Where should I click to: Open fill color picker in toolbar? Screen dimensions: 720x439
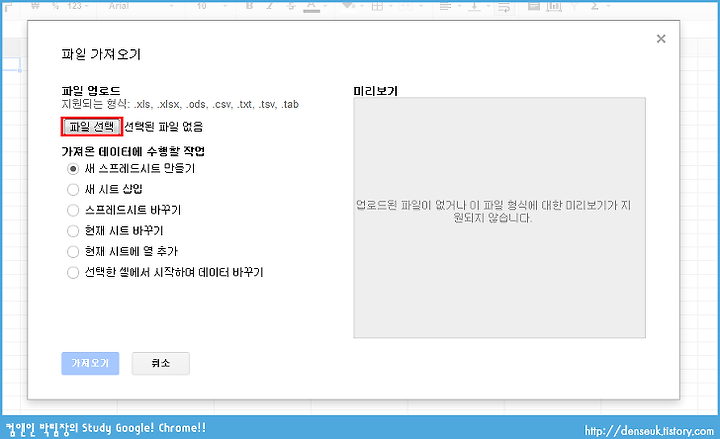350,6
